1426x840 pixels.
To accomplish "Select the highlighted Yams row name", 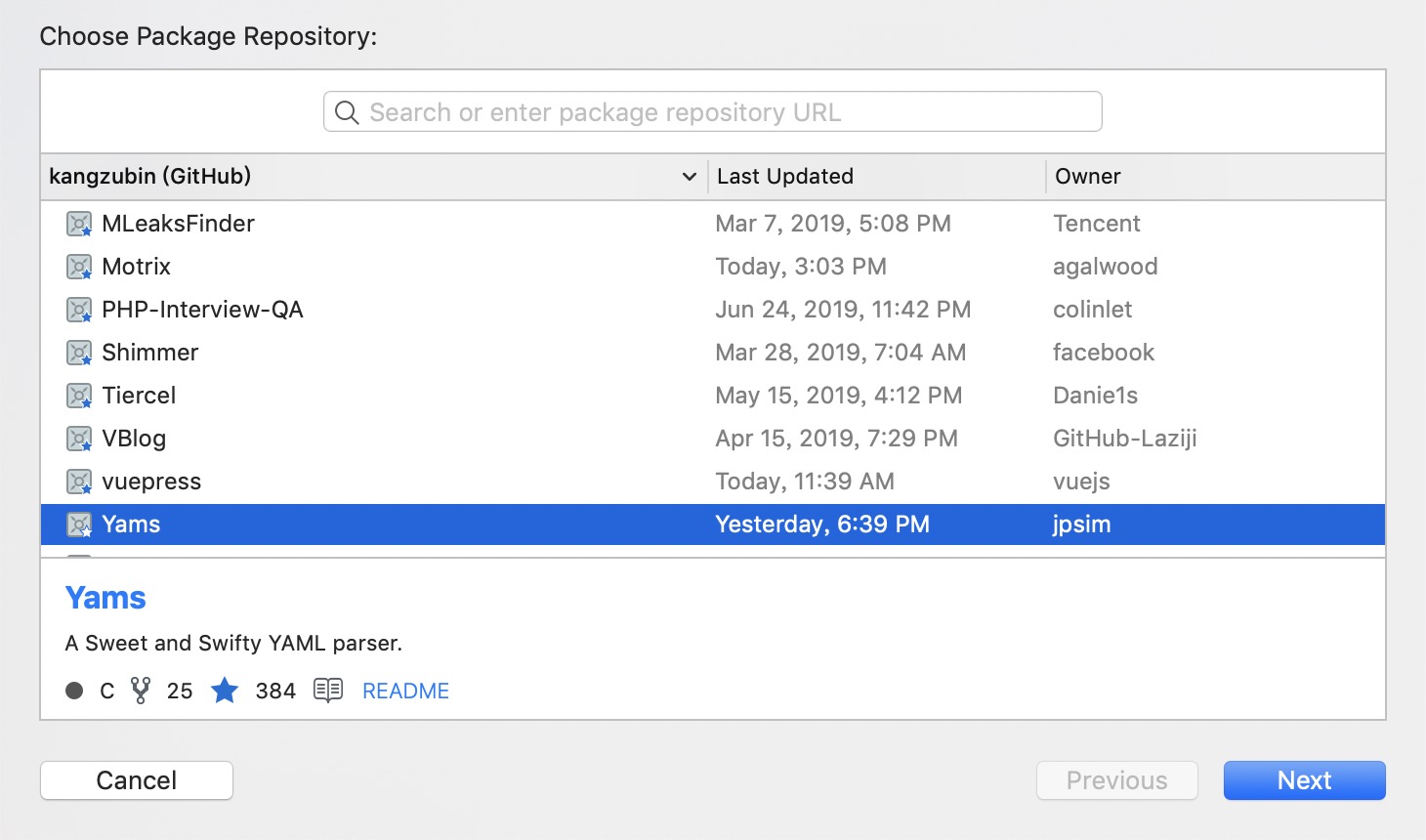I will click(x=131, y=525).
